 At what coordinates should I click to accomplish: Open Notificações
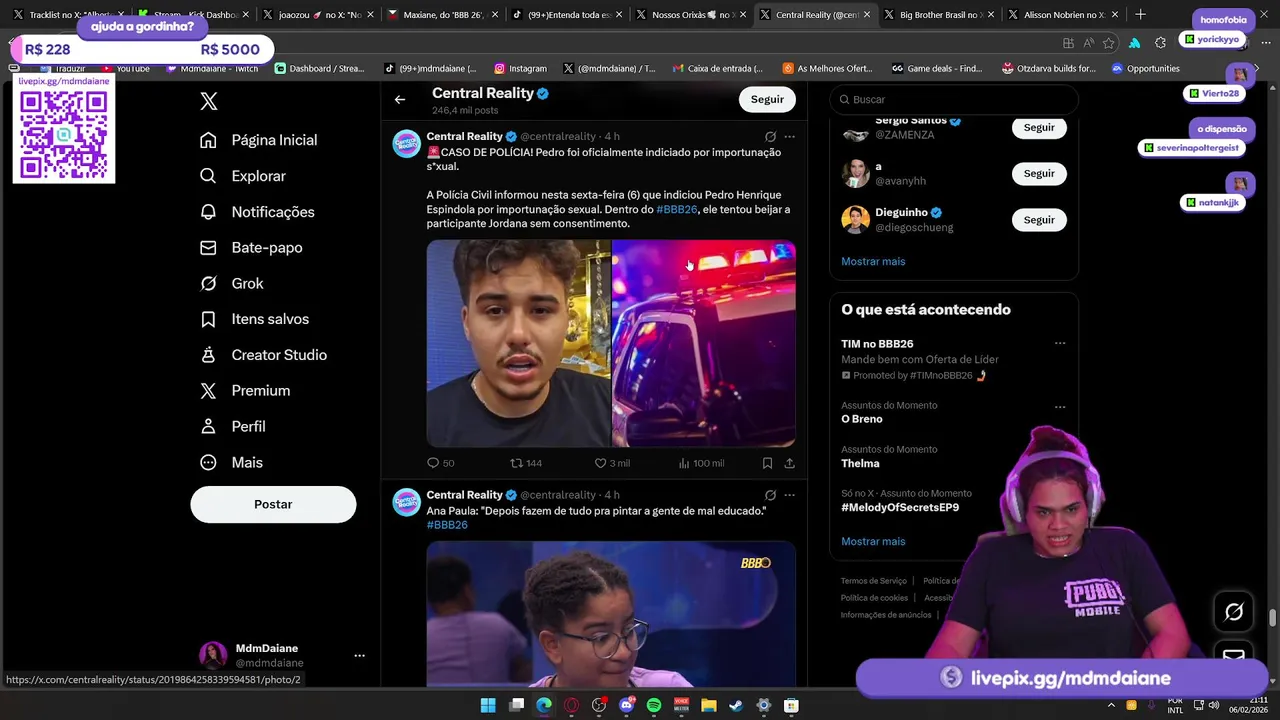pos(257,212)
